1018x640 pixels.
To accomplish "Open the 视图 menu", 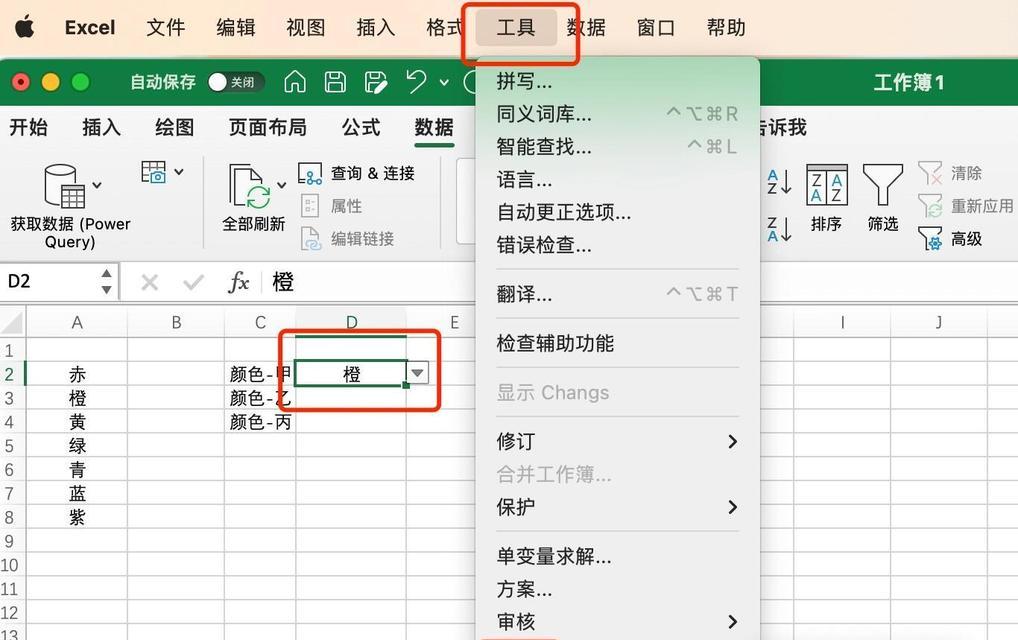I will point(306,27).
